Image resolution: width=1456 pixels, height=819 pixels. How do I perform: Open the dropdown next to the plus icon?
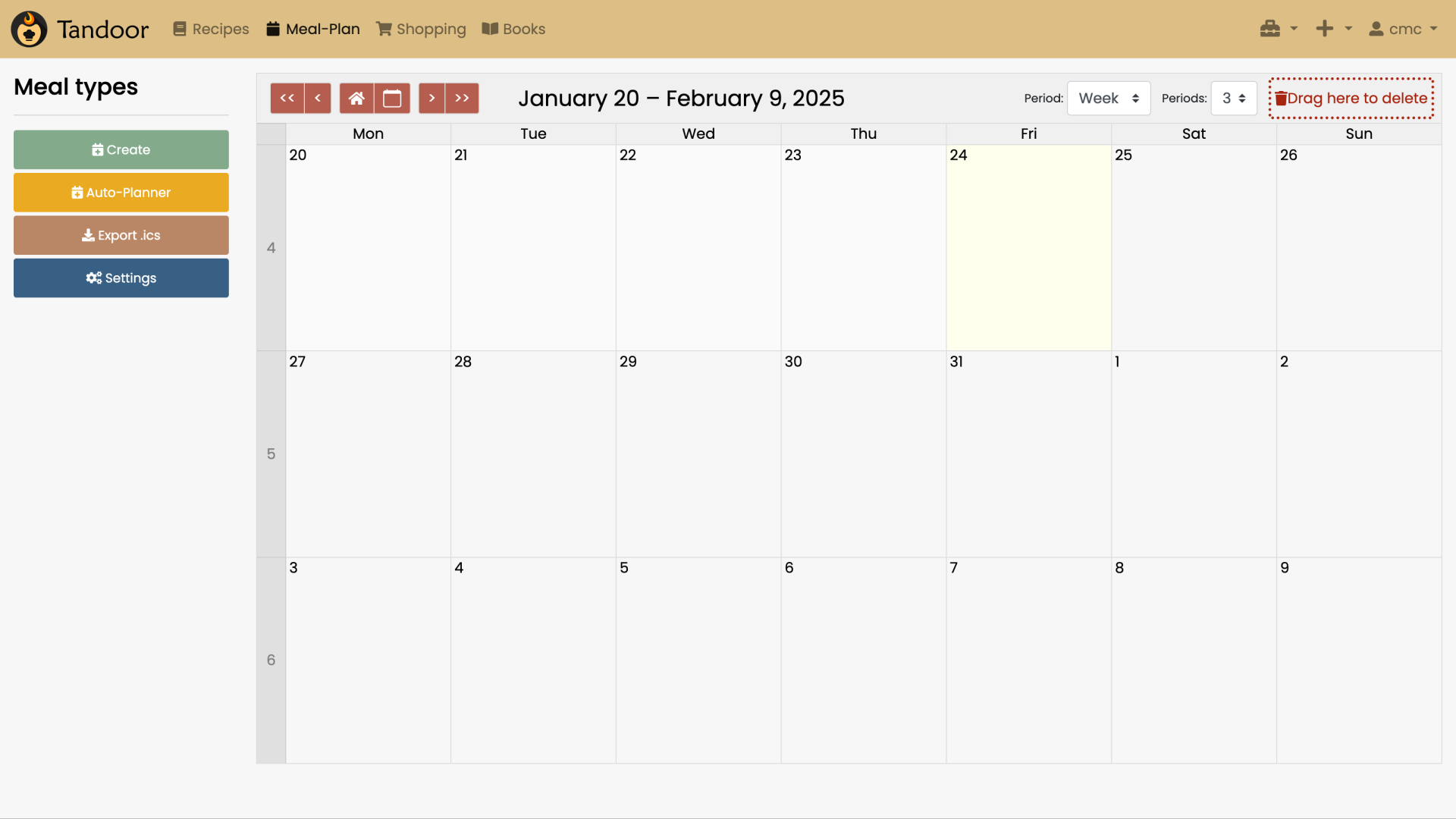1347,28
